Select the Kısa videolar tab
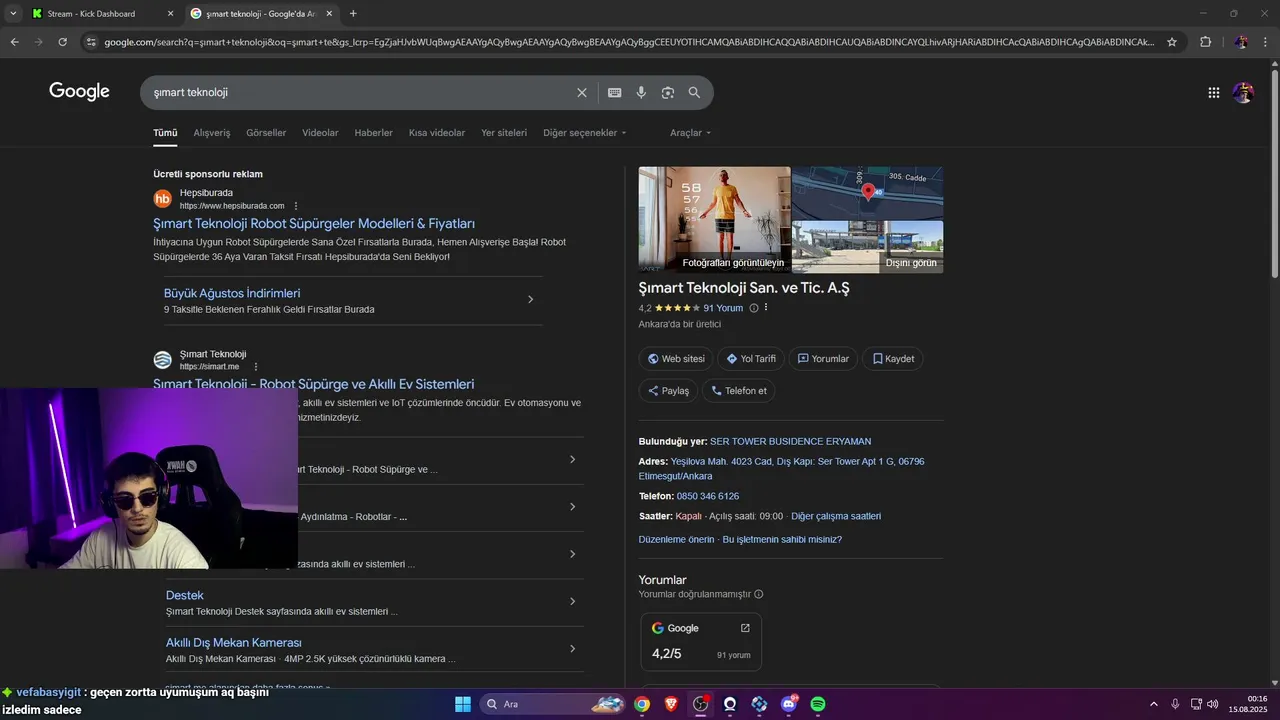This screenshot has height=720, width=1280. tap(437, 133)
